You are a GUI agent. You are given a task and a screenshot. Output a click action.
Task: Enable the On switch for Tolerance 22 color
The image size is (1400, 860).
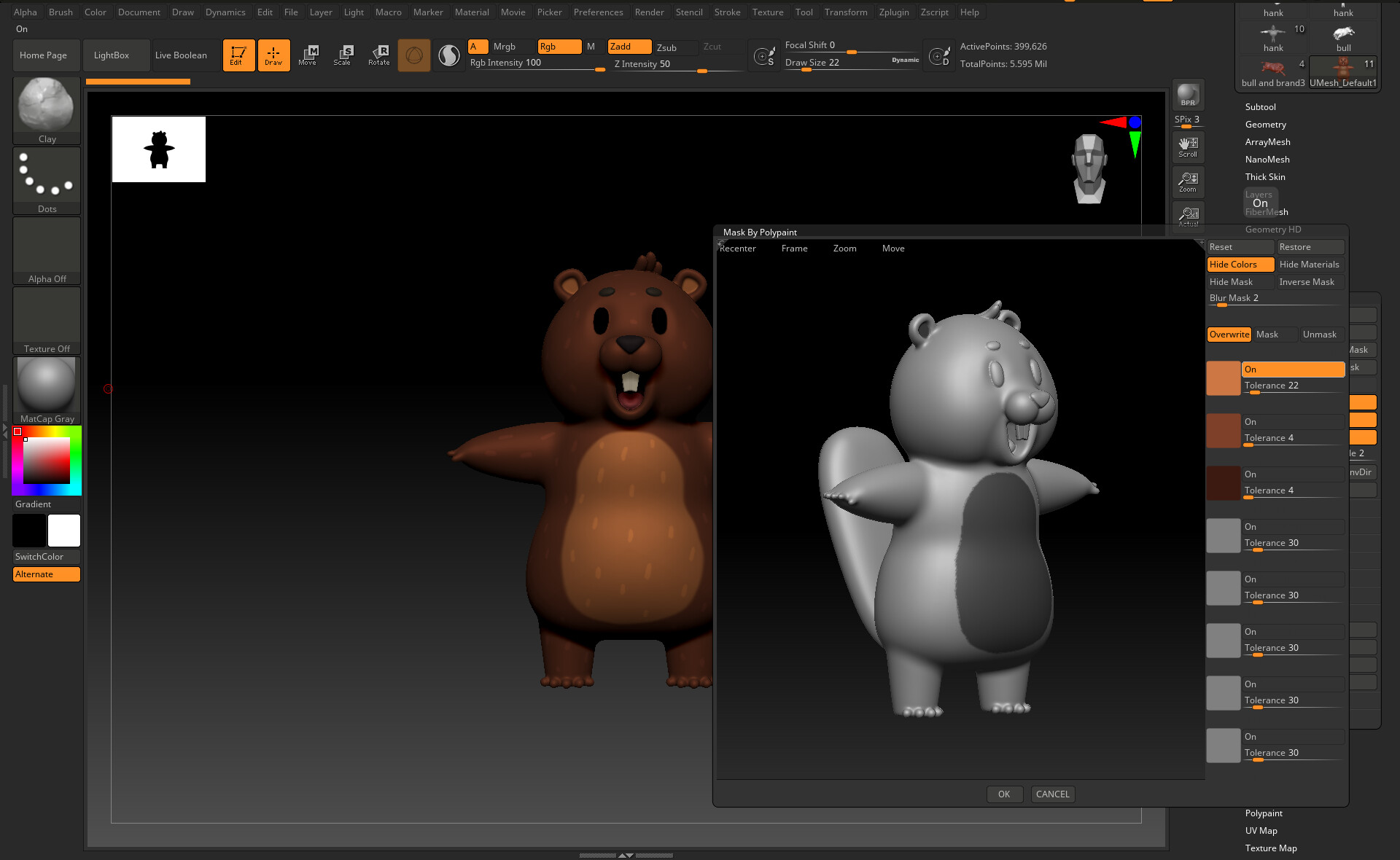1293,370
